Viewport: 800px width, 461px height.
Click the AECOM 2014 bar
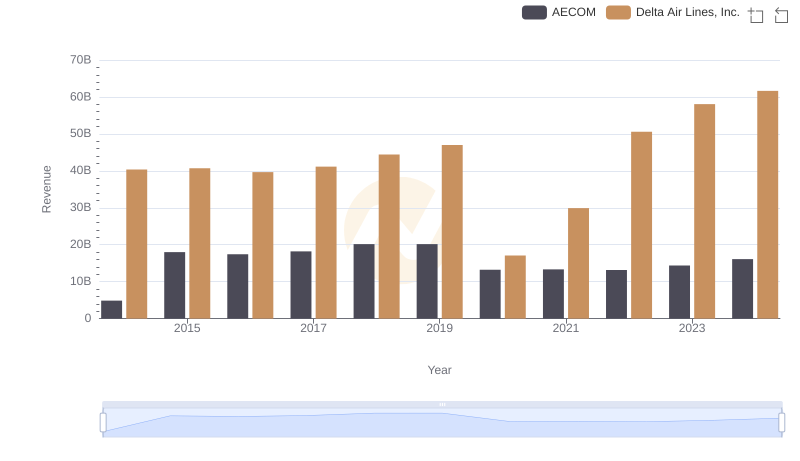tap(111, 310)
